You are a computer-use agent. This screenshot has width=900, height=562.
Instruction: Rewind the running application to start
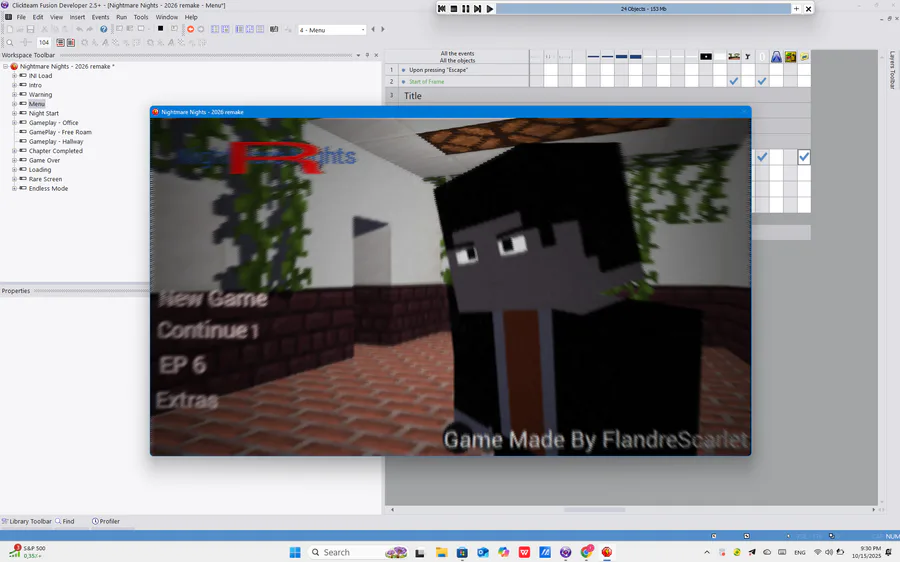coord(441,9)
